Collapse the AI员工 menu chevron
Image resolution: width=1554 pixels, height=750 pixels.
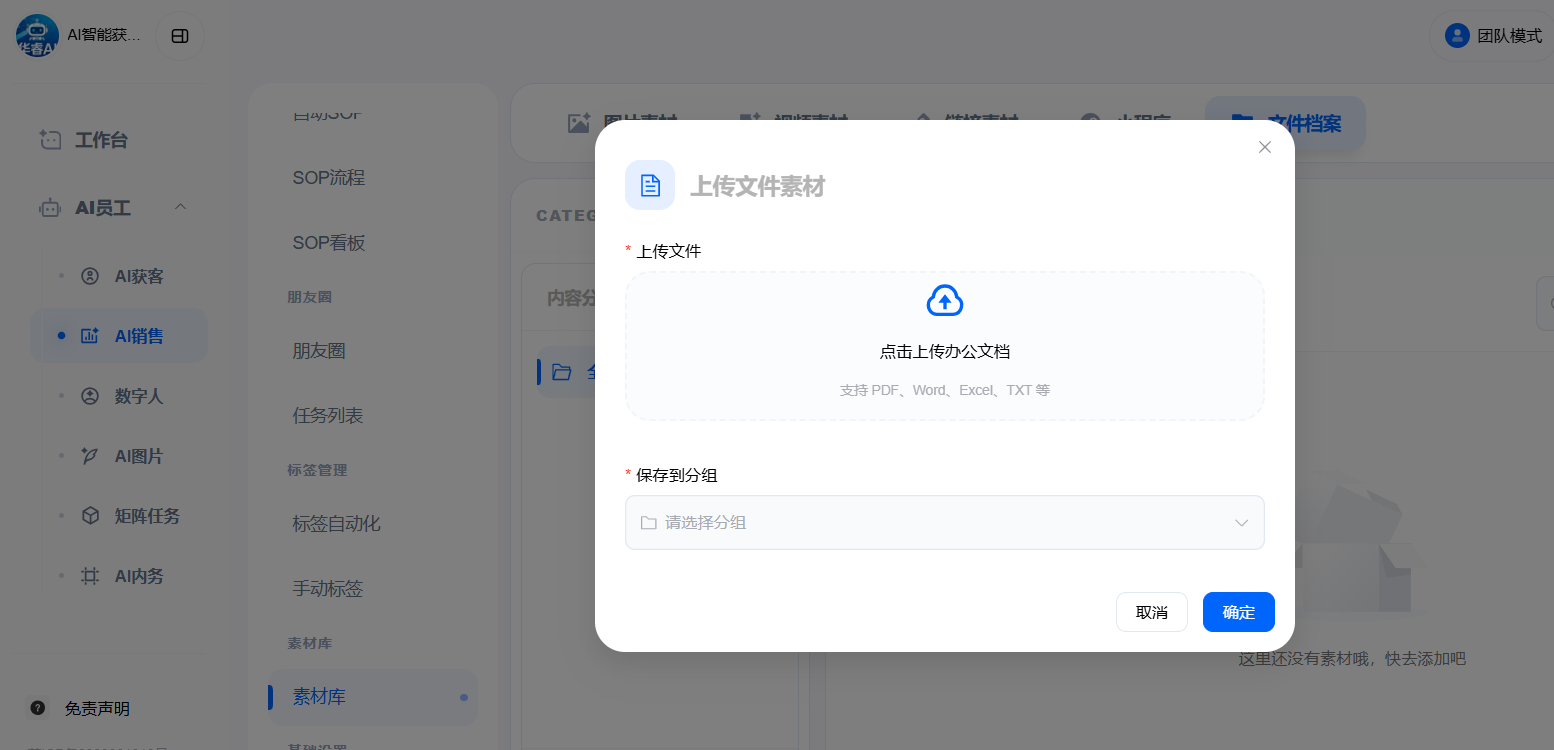180,207
